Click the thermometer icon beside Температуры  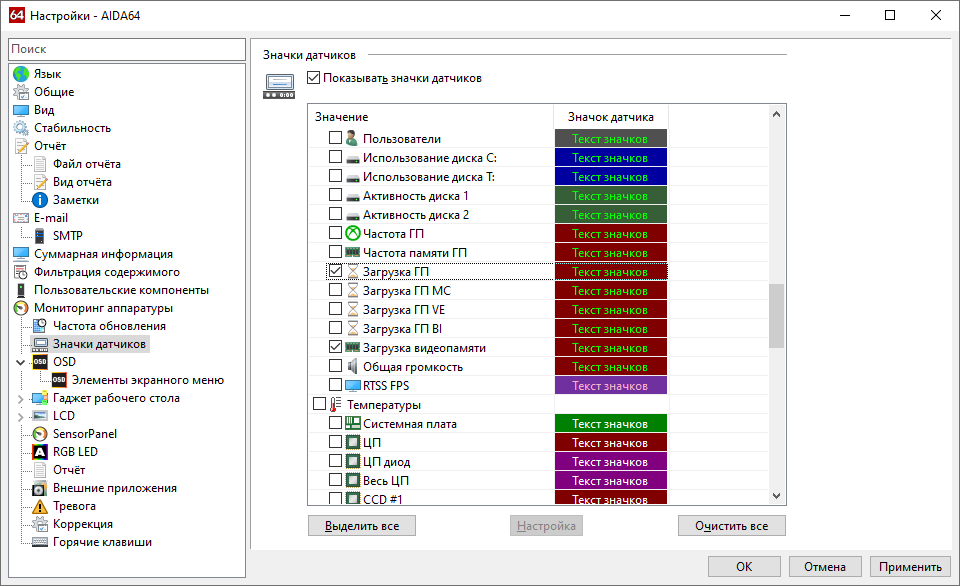335,405
